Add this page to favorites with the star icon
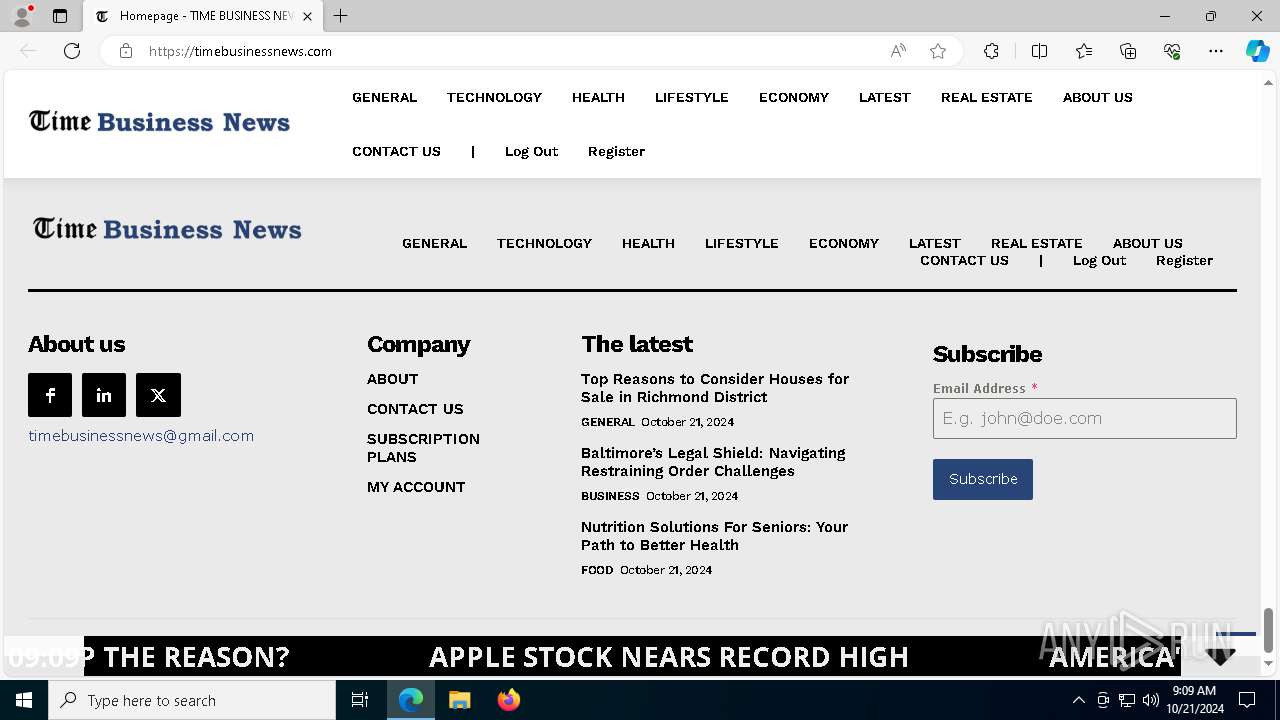 point(938,51)
